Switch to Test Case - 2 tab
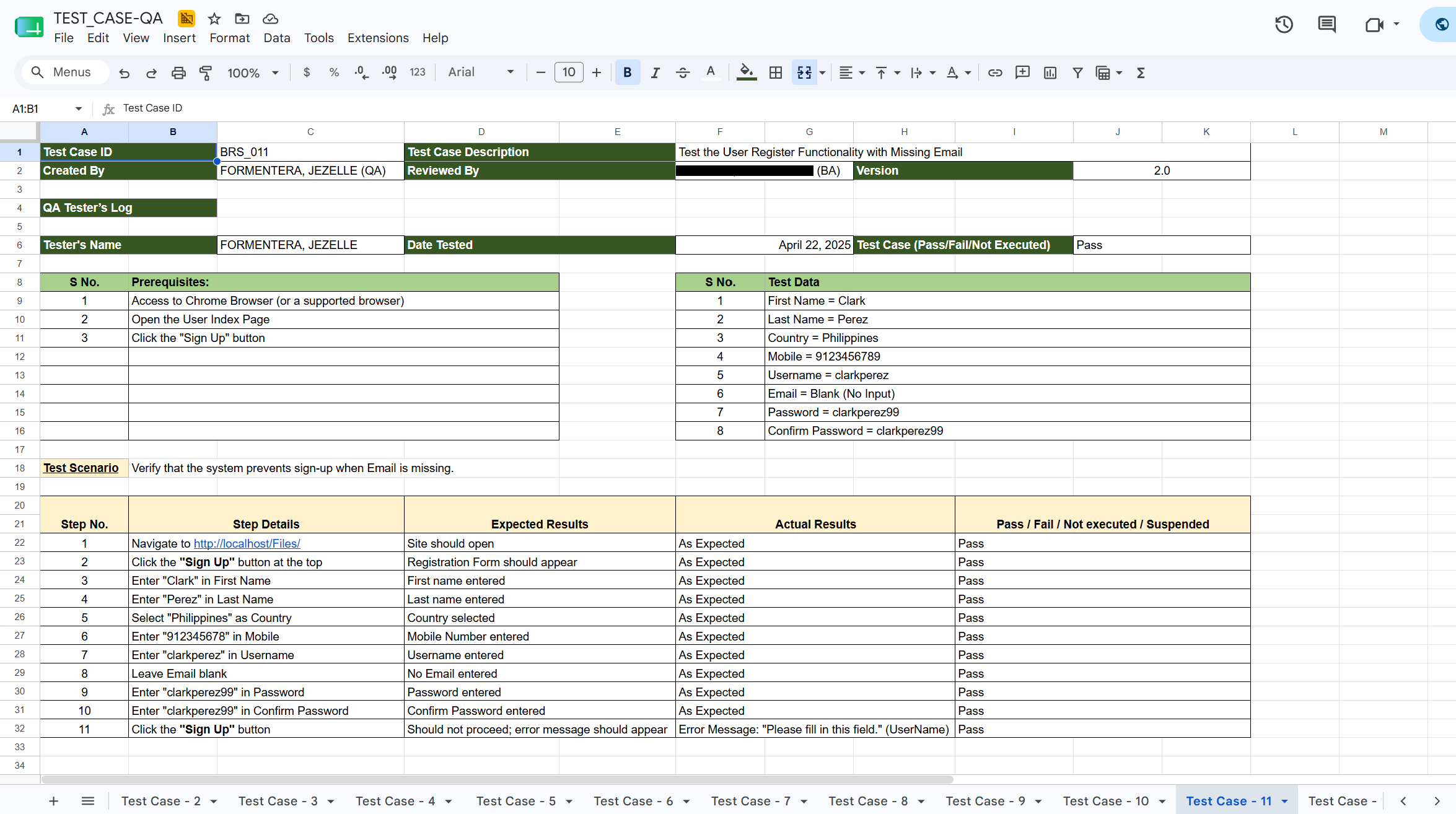 click(161, 801)
